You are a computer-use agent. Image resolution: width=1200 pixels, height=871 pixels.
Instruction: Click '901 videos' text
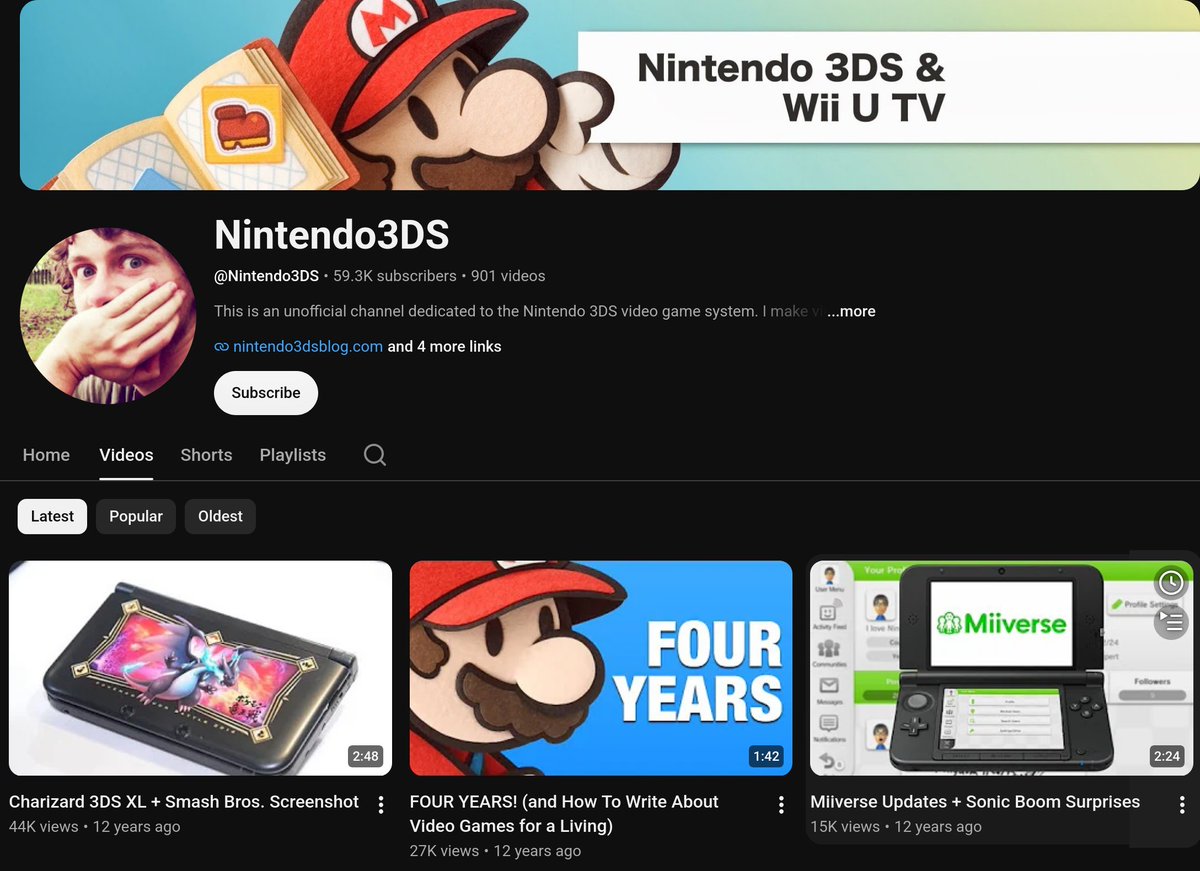(508, 276)
